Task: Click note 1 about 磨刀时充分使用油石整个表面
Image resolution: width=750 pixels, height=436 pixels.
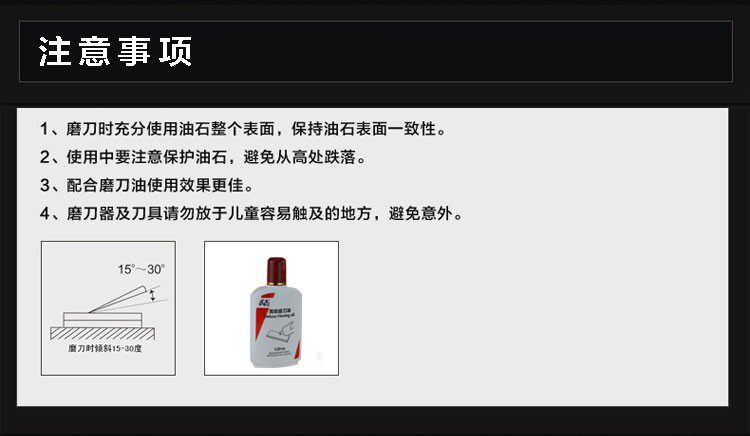Action: coord(243,129)
